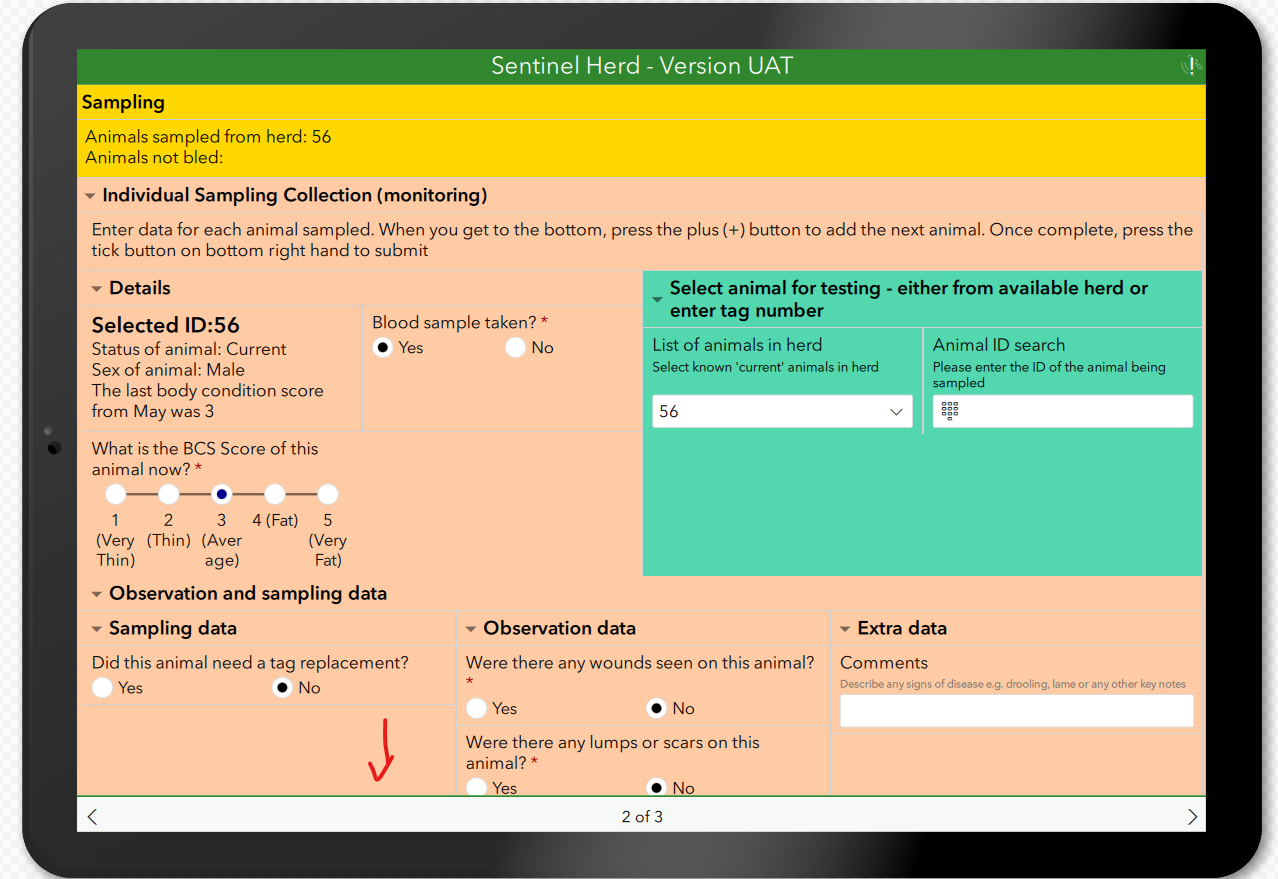Go to next page with right arrow
Viewport: 1278px width, 879px height.
[x=1191, y=816]
